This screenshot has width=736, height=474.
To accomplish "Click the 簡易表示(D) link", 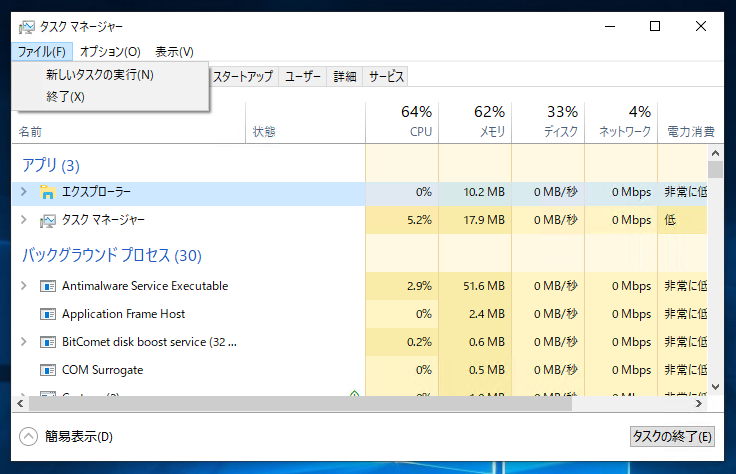I will (79, 436).
